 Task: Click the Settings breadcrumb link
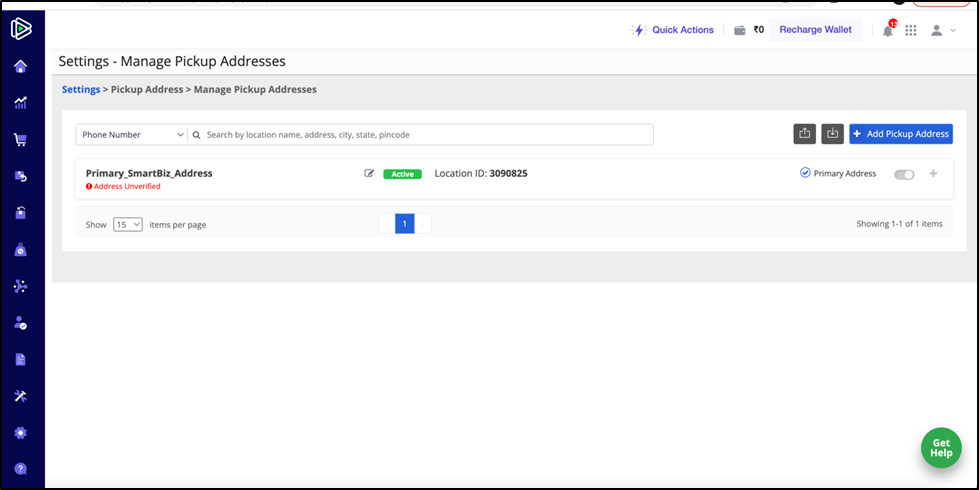point(81,90)
